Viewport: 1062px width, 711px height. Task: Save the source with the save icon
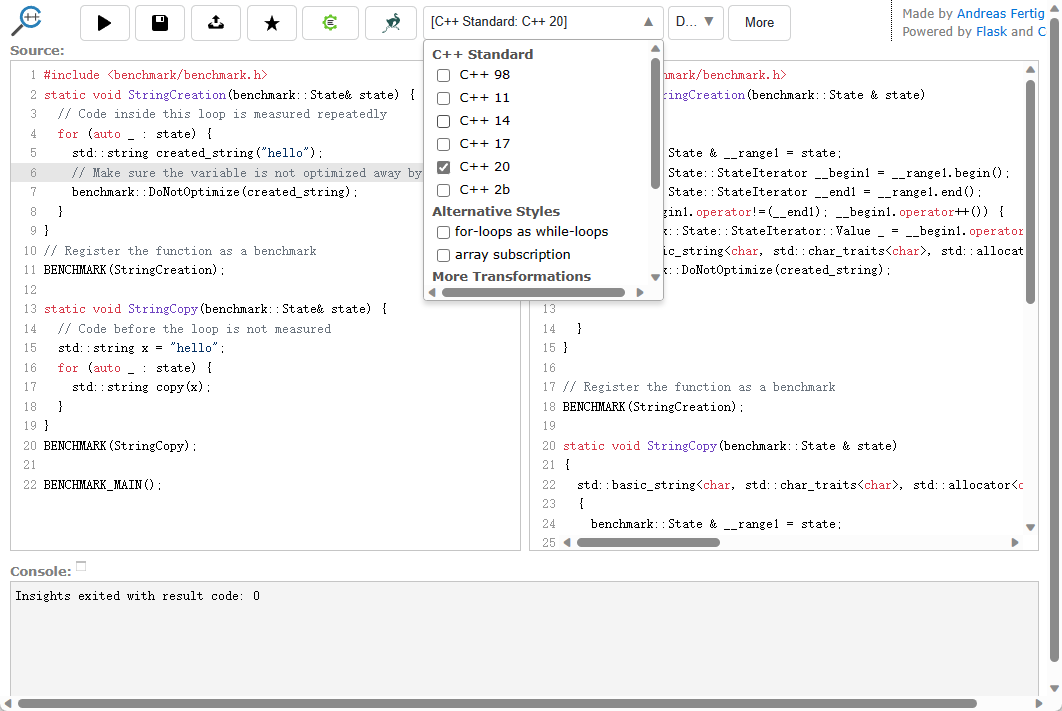point(160,23)
